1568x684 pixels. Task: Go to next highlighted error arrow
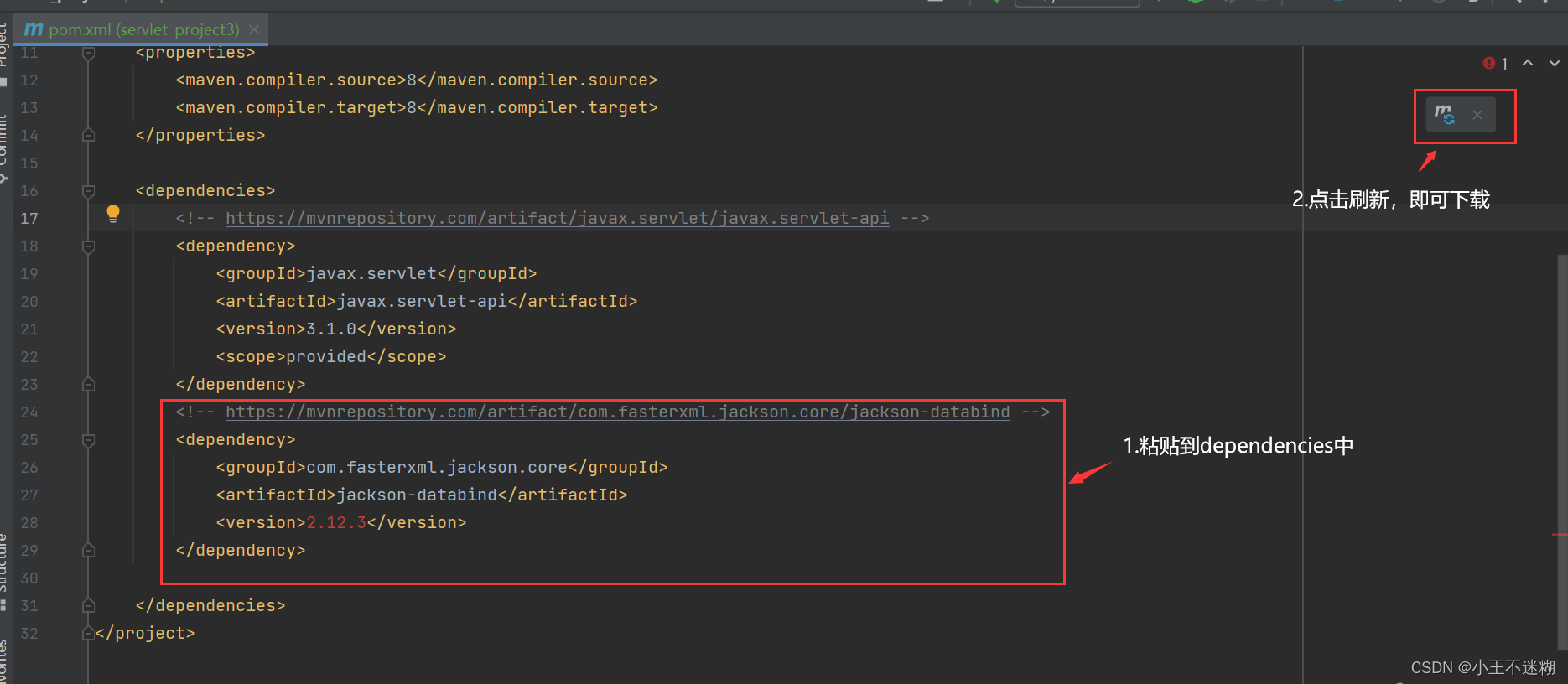click(x=1554, y=63)
